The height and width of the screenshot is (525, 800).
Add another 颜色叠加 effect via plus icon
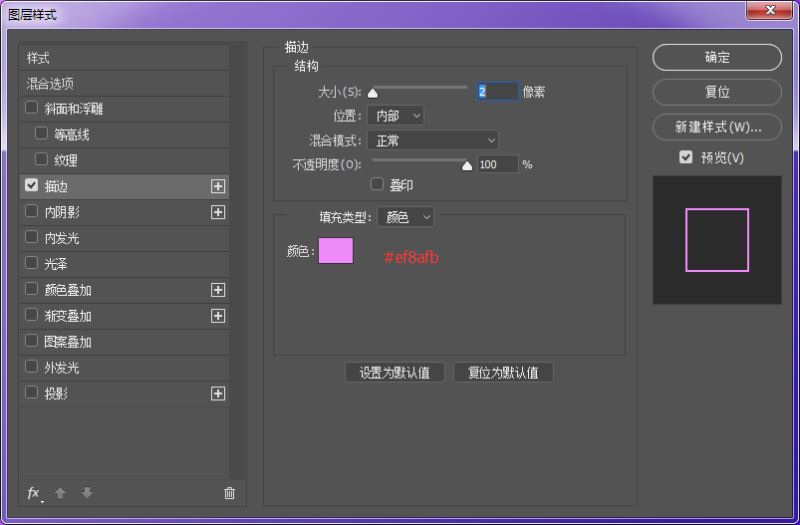pyautogui.click(x=218, y=290)
